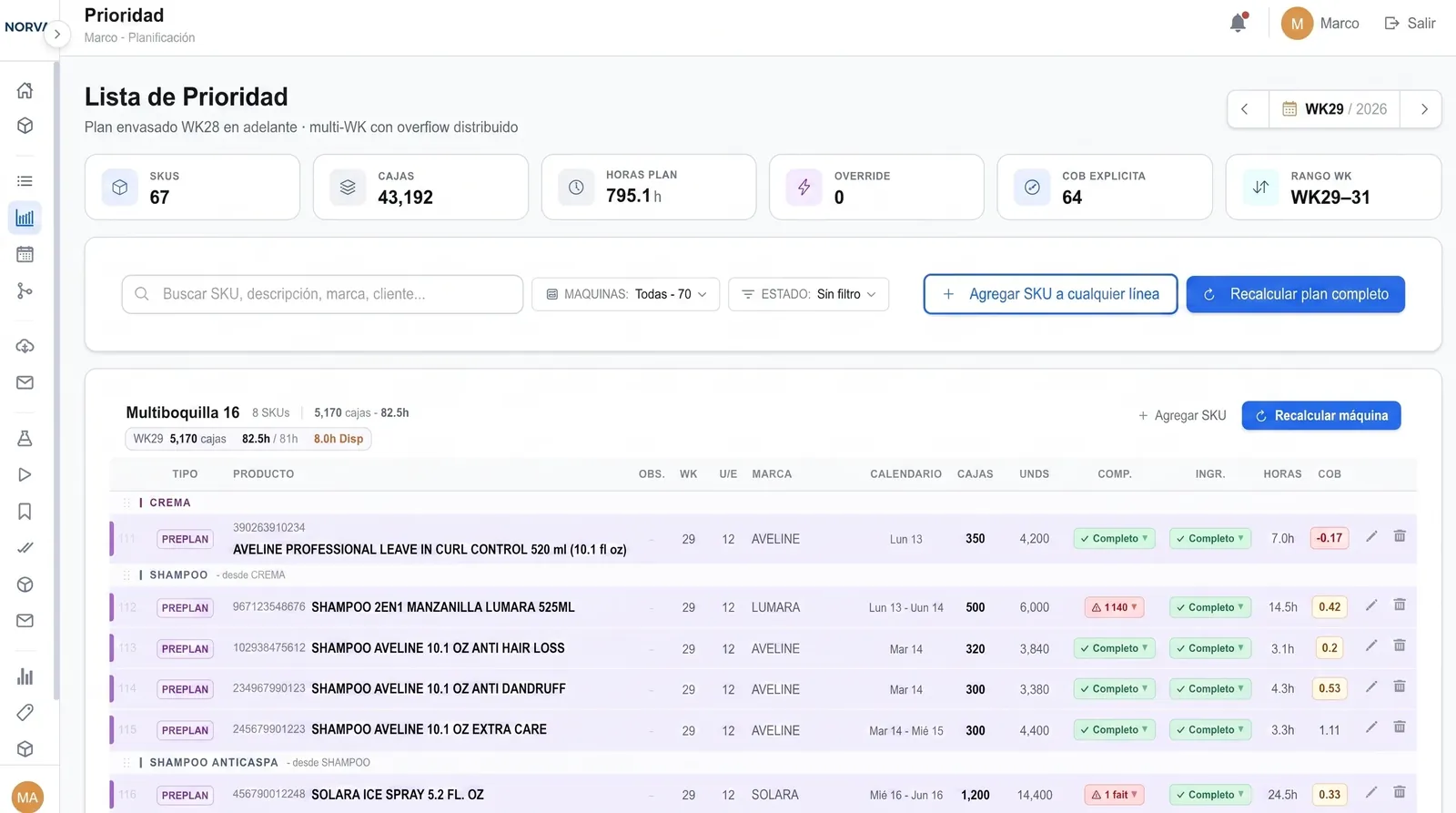1456x813 pixels.
Task: Click the home icon in the sidebar
Action: (x=25, y=90)
